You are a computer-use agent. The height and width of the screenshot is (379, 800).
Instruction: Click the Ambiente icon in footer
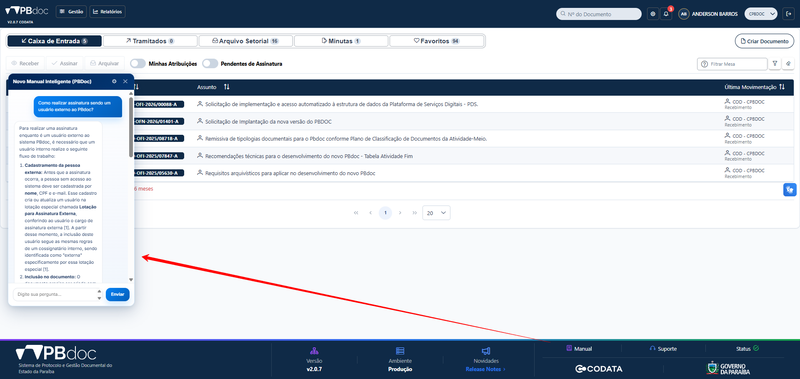pos(400,350)
